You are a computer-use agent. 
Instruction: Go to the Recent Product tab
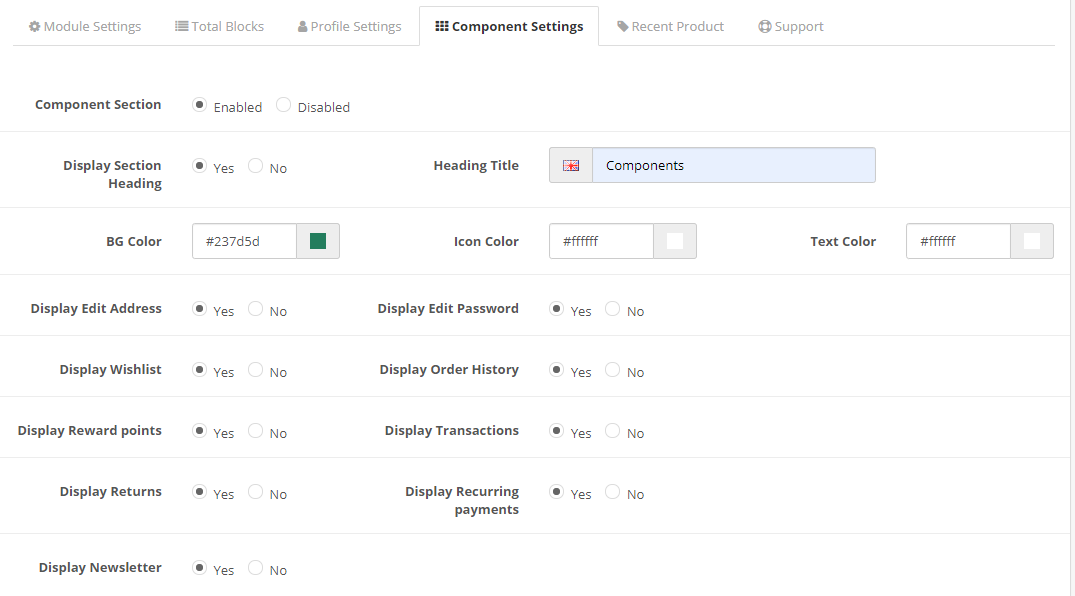tap(670, 26)
